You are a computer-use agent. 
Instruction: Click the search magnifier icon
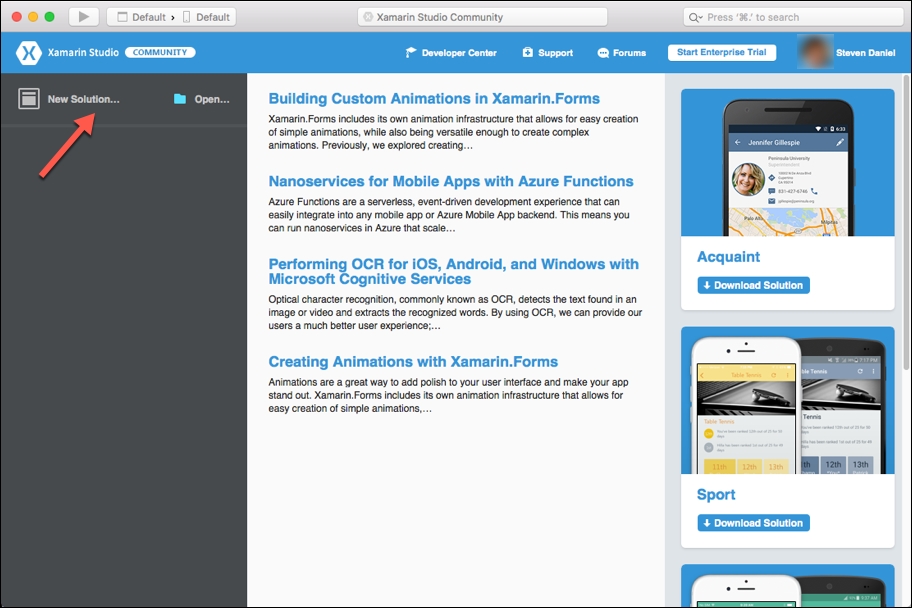(x=696, y=17)
